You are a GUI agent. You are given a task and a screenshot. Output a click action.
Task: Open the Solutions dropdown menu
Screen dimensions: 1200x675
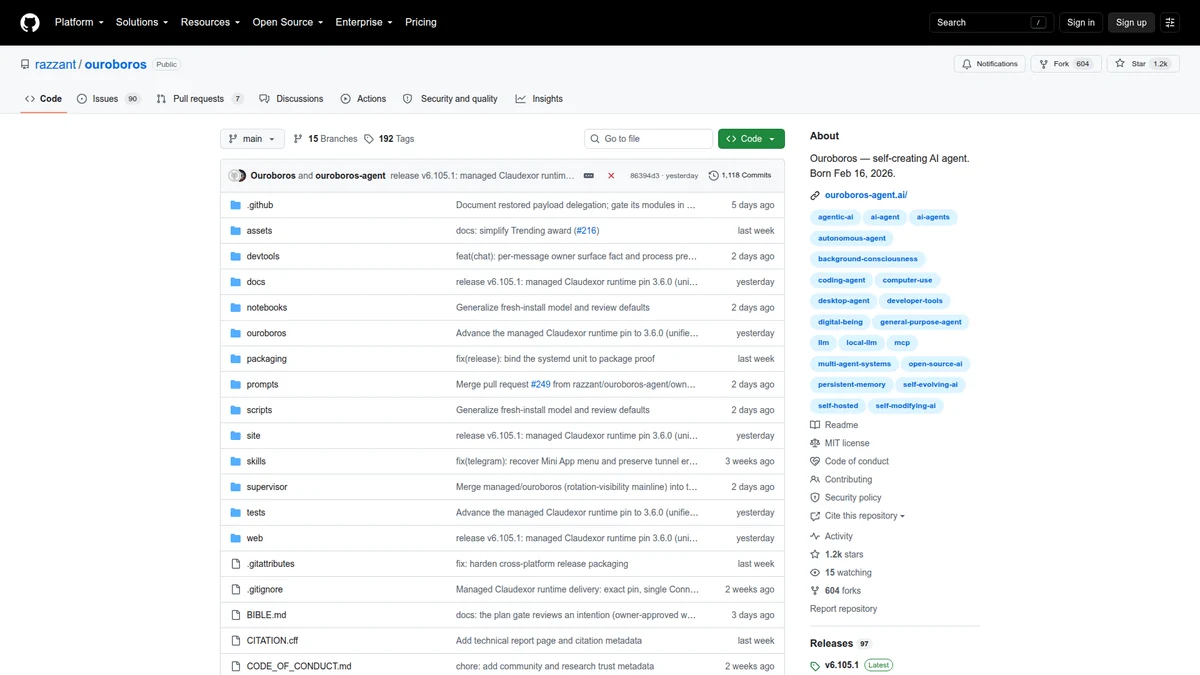[x=142, y=22]
